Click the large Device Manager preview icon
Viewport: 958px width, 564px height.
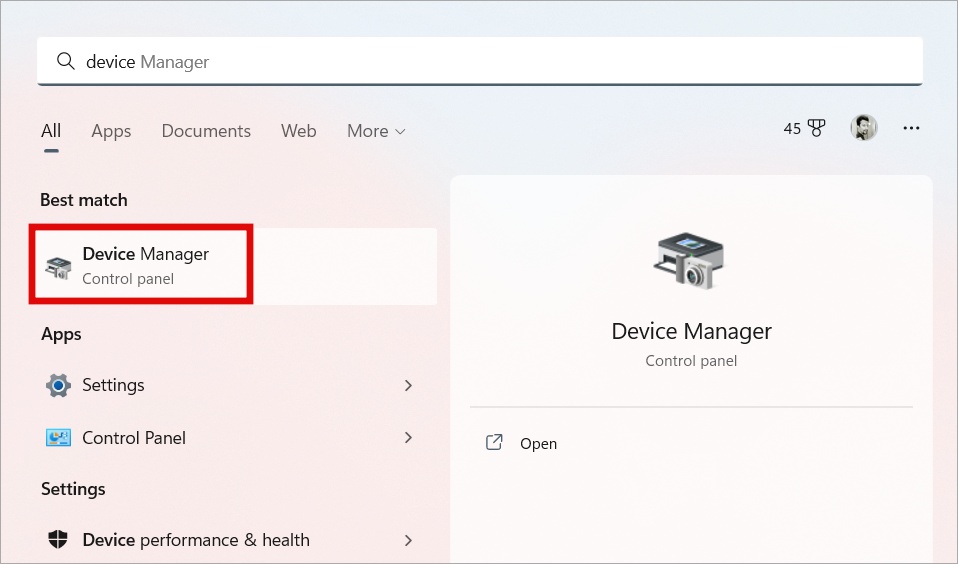(690, 261)
